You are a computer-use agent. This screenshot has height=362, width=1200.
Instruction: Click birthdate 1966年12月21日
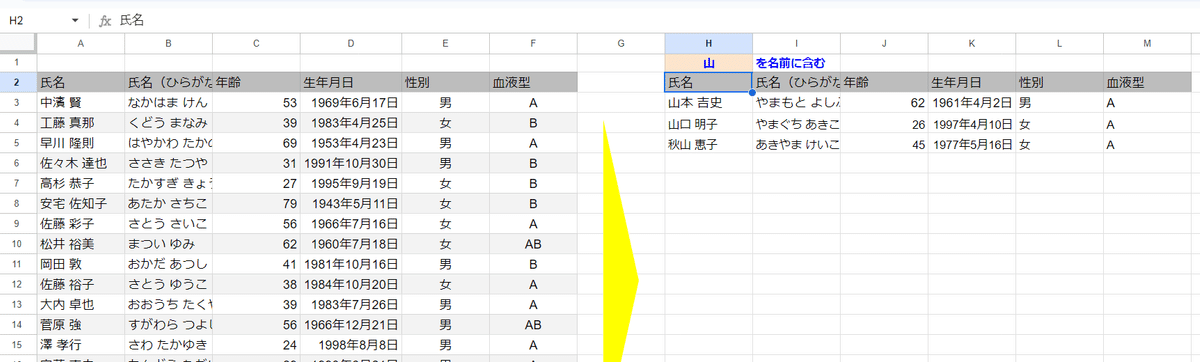[x=351, y=325]
